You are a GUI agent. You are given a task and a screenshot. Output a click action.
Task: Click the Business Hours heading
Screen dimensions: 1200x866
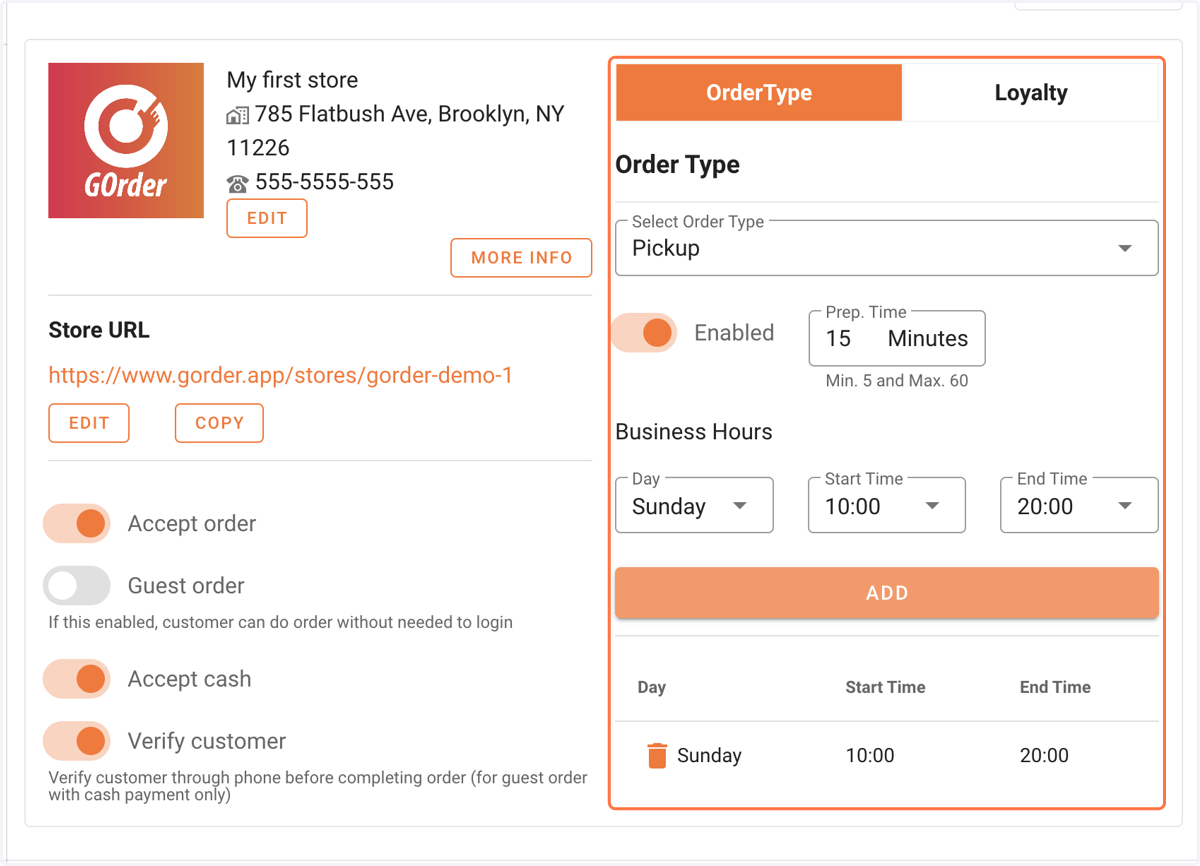[694, 432]
